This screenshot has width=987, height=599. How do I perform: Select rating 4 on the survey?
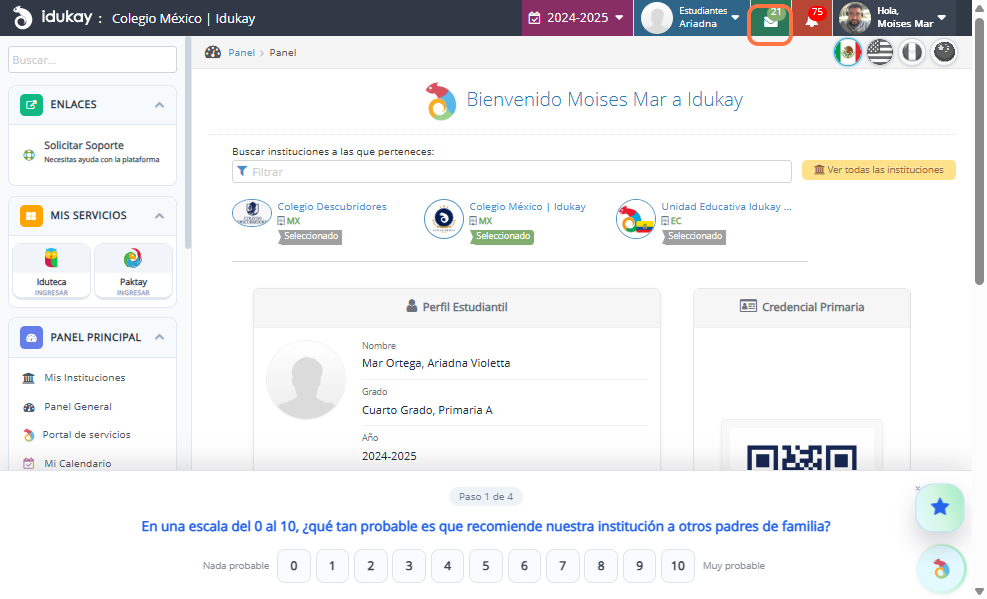pos(448,566)
